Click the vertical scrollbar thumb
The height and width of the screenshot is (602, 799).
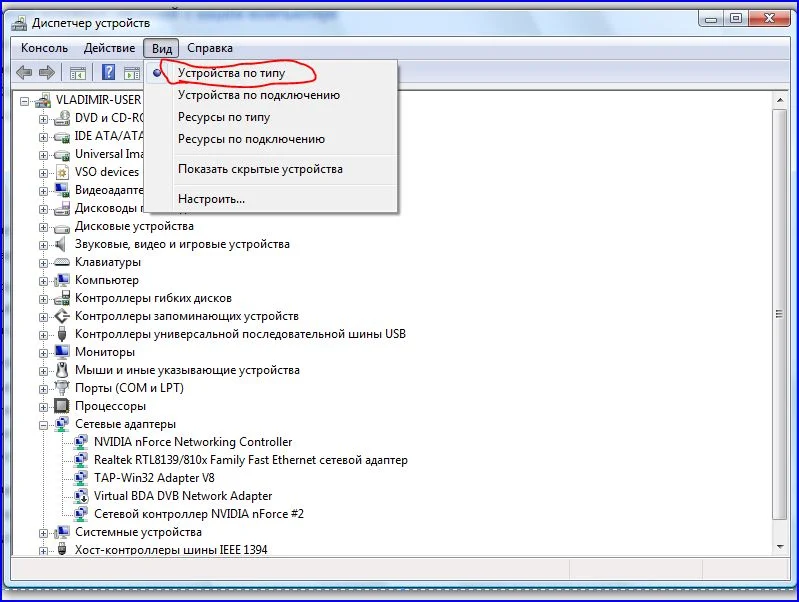780,315
